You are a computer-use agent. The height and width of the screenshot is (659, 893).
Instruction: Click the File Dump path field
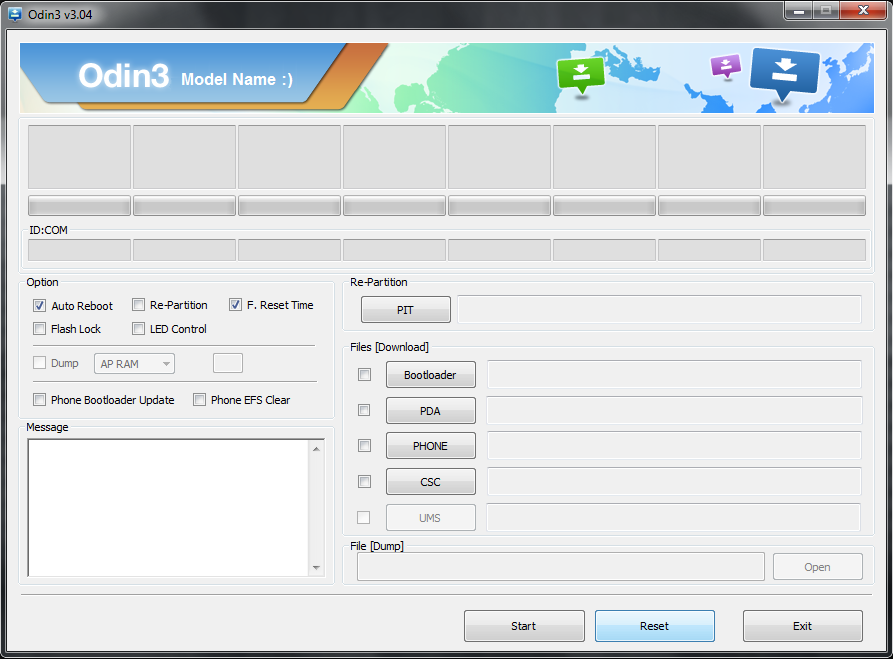pyautogui.click(x=560, y=567)
